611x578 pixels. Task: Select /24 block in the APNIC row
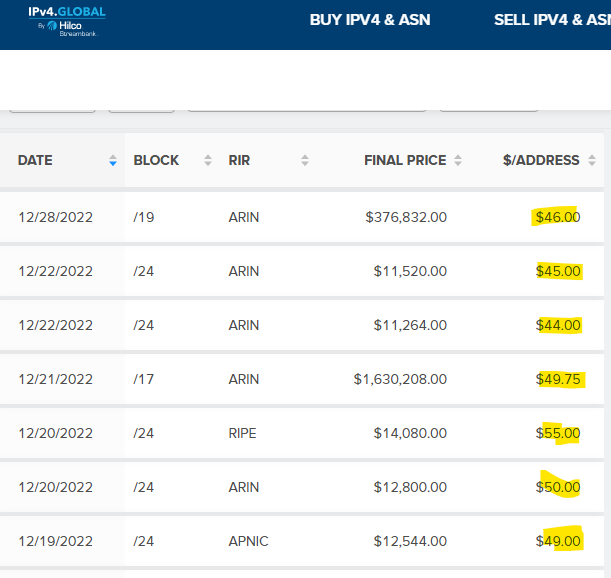[x=144, y=541]
